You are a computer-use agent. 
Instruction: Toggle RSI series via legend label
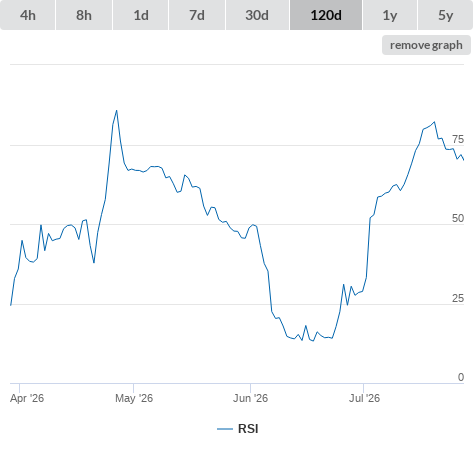click(x=248, y=429)
